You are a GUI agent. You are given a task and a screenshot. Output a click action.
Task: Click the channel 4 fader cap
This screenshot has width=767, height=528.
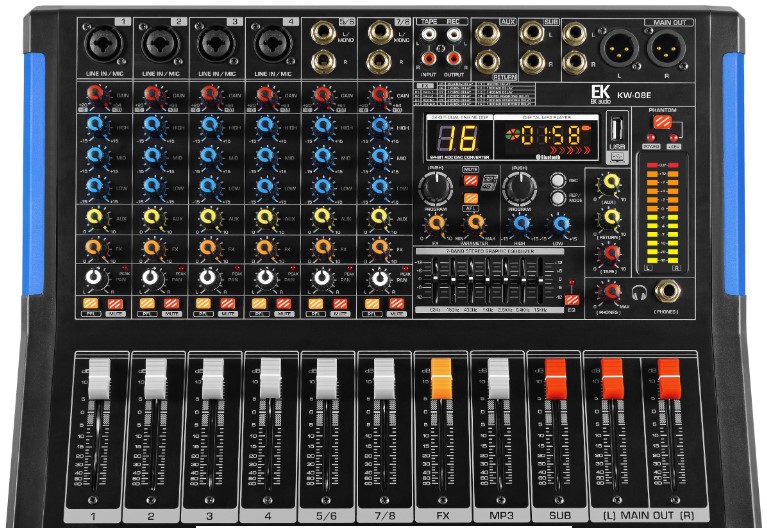(270, 379)
